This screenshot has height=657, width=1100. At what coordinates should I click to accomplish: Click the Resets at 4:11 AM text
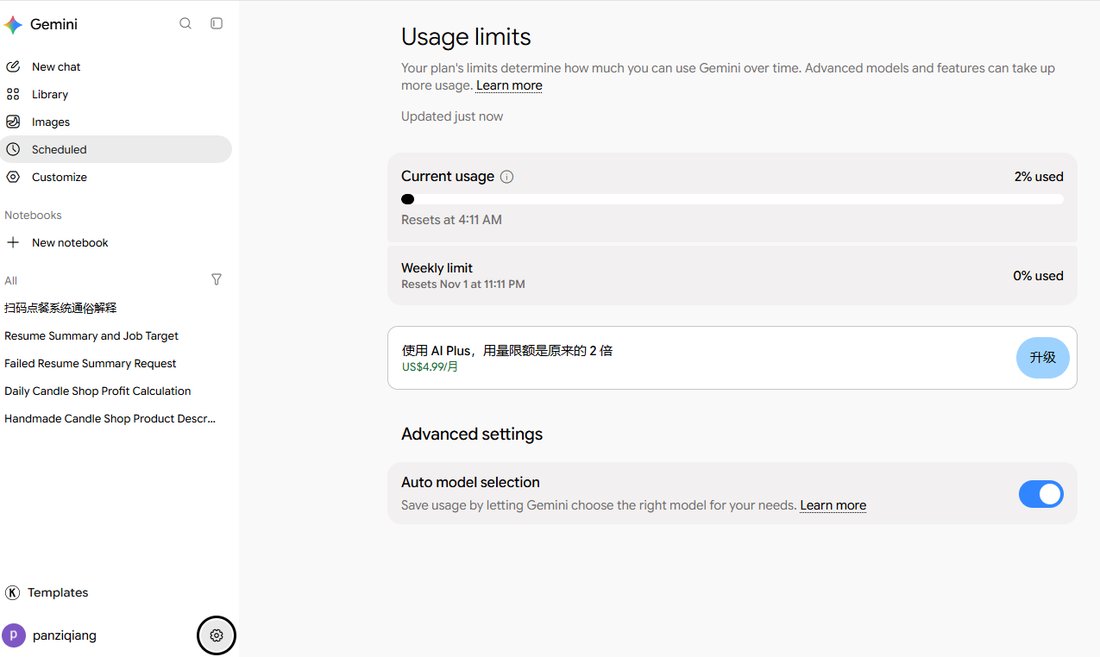pos(451,219)
